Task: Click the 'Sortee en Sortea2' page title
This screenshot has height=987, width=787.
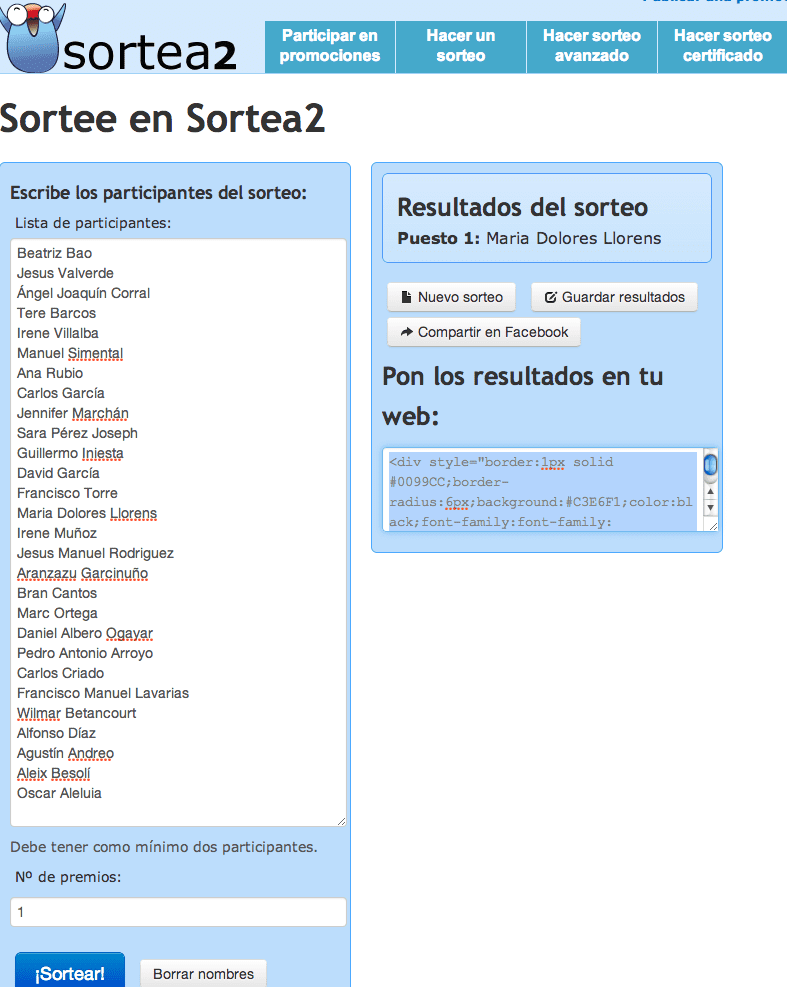Action: point(162,118)
